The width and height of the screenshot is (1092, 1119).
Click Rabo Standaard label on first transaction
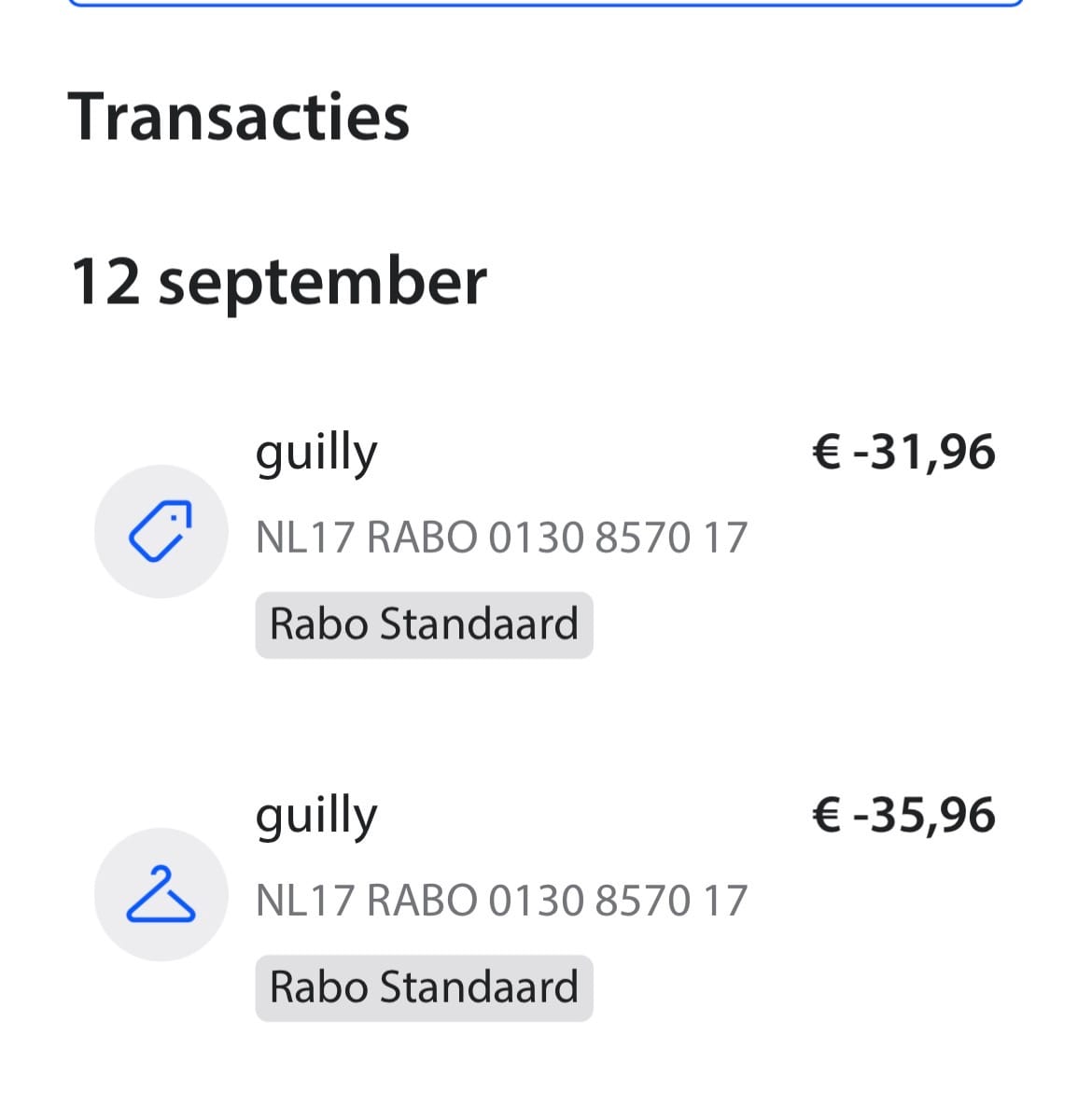[424, 625]
